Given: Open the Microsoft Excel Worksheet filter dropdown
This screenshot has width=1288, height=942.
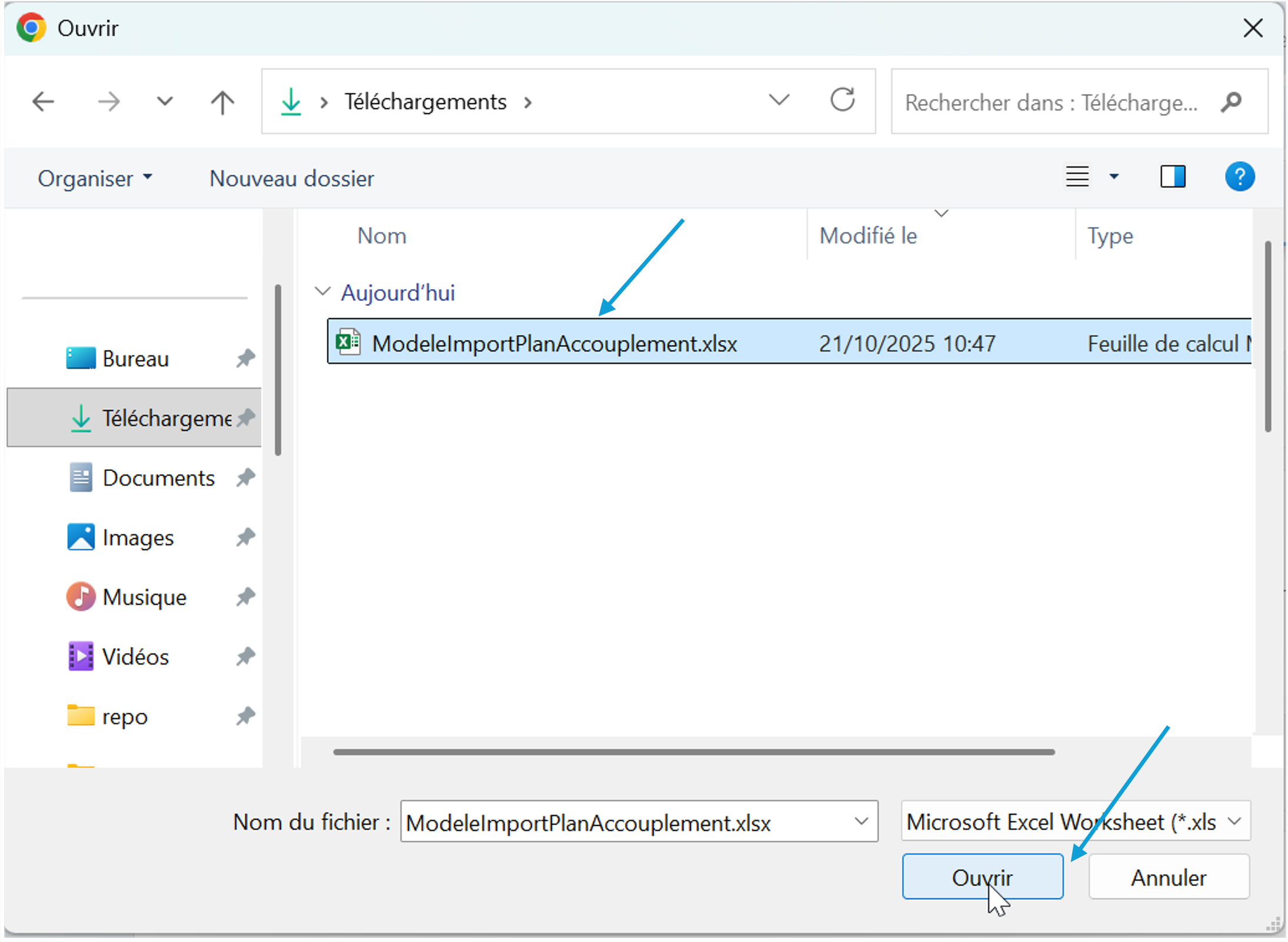Looking at the screenshot, I should (x=1075, y=821).
